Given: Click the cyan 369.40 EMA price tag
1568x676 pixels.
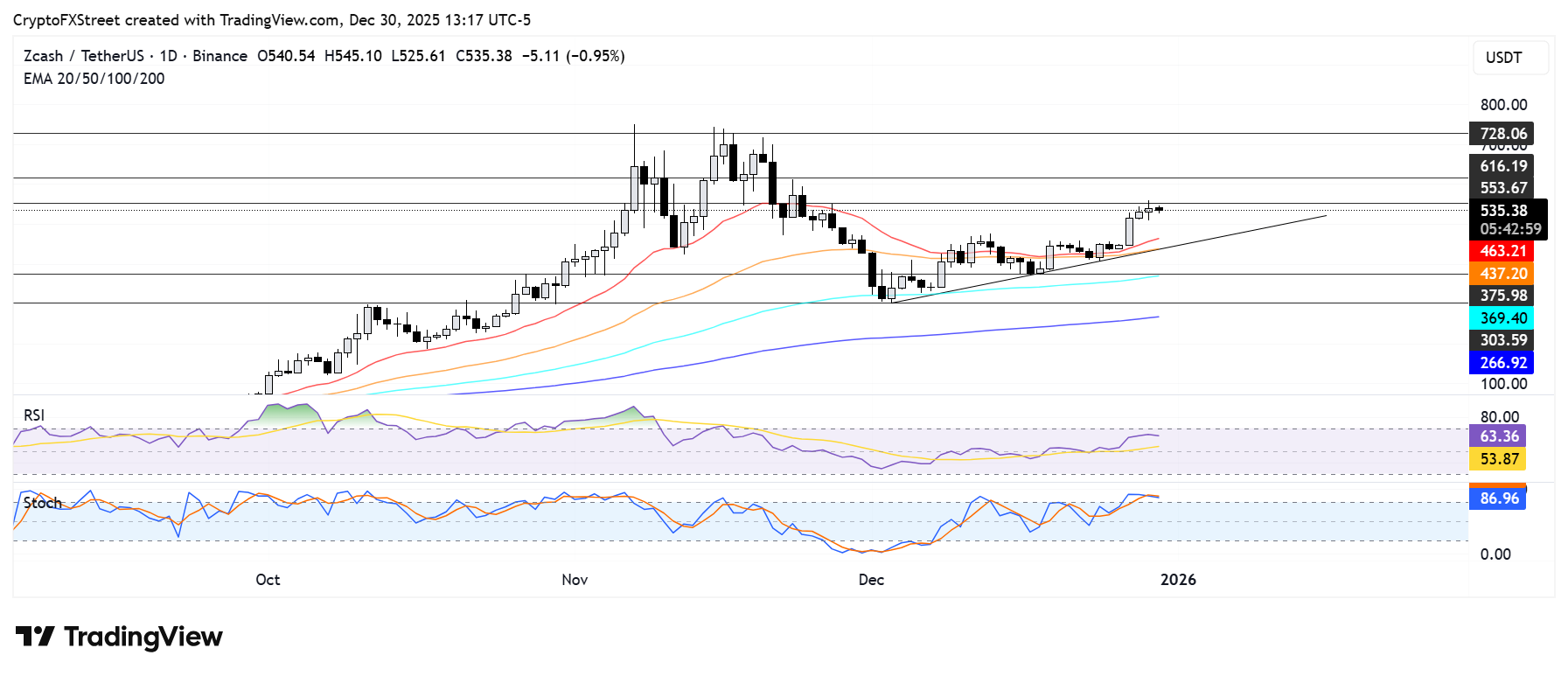Looking at the screenshot, I should tap(1502, 318).
